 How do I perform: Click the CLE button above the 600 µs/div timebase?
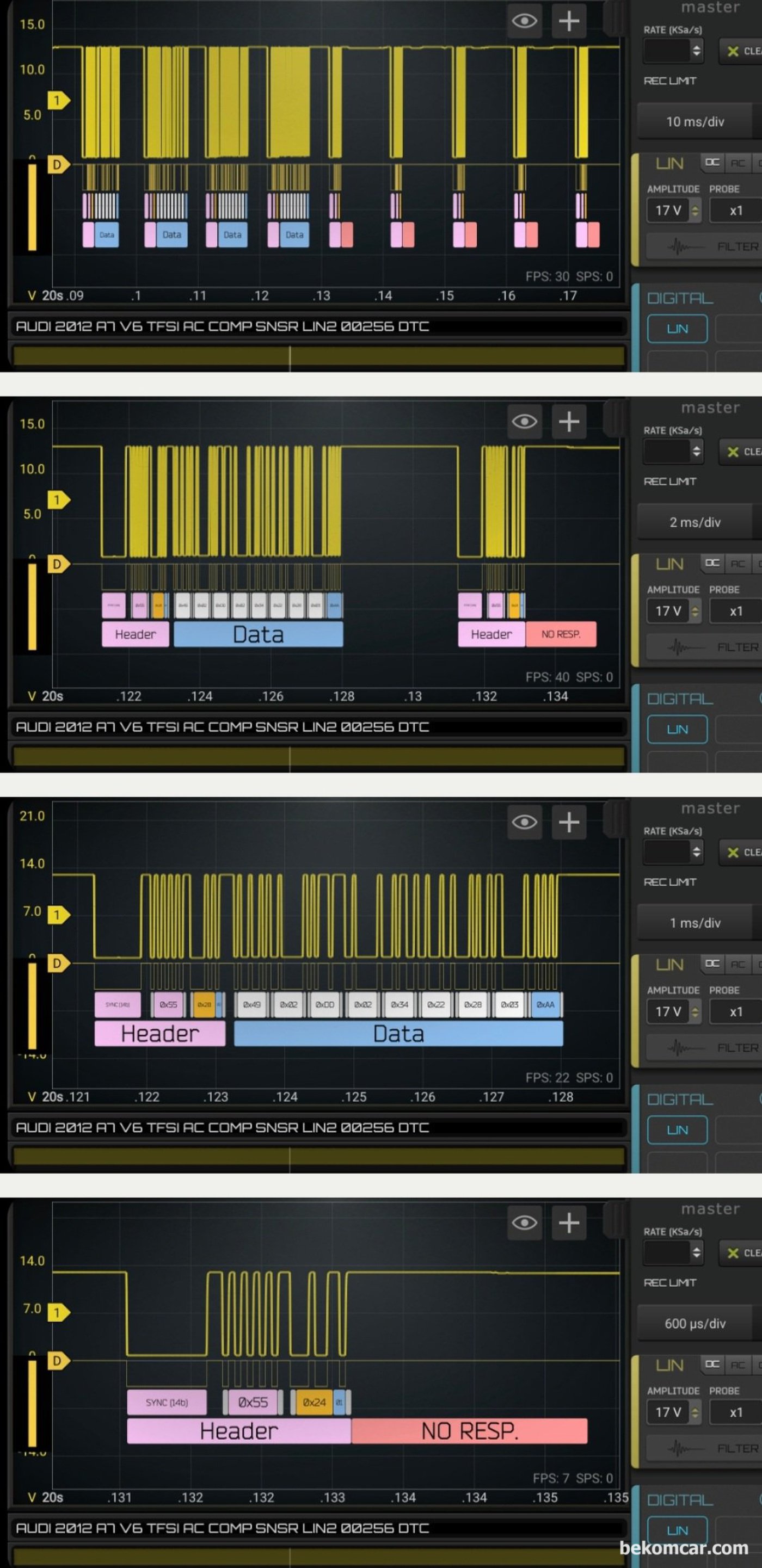(741, 1252)
